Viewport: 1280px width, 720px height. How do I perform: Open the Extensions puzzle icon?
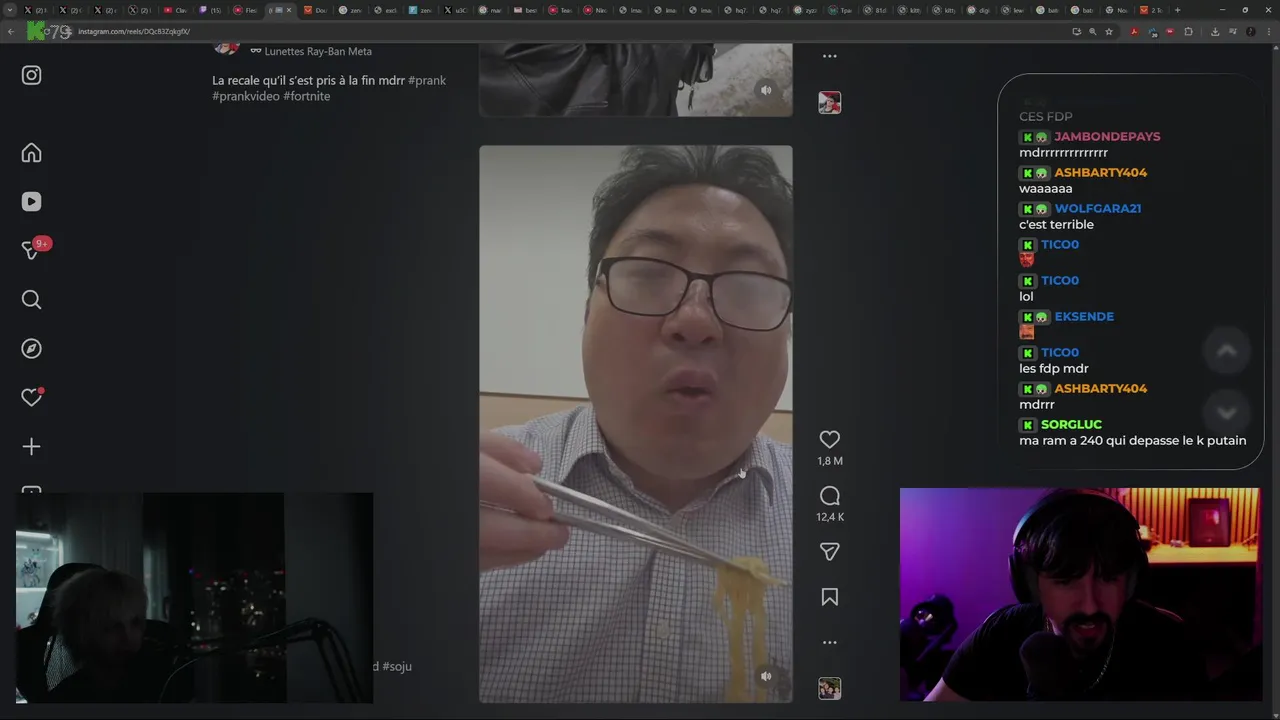point(1188,32)
